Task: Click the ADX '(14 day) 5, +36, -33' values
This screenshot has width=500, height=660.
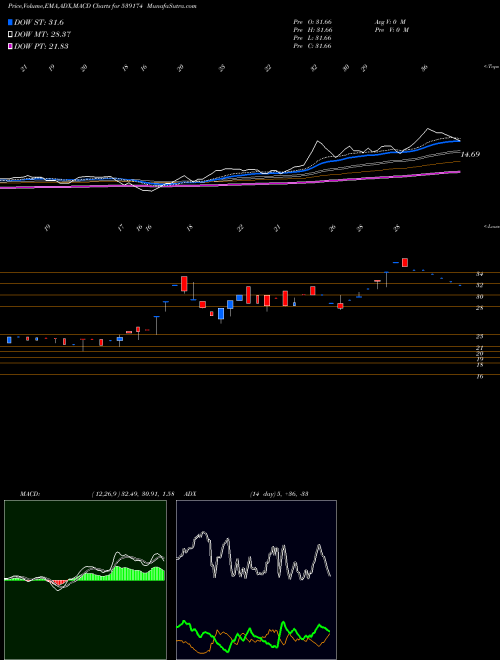Action: click(279, 494)
